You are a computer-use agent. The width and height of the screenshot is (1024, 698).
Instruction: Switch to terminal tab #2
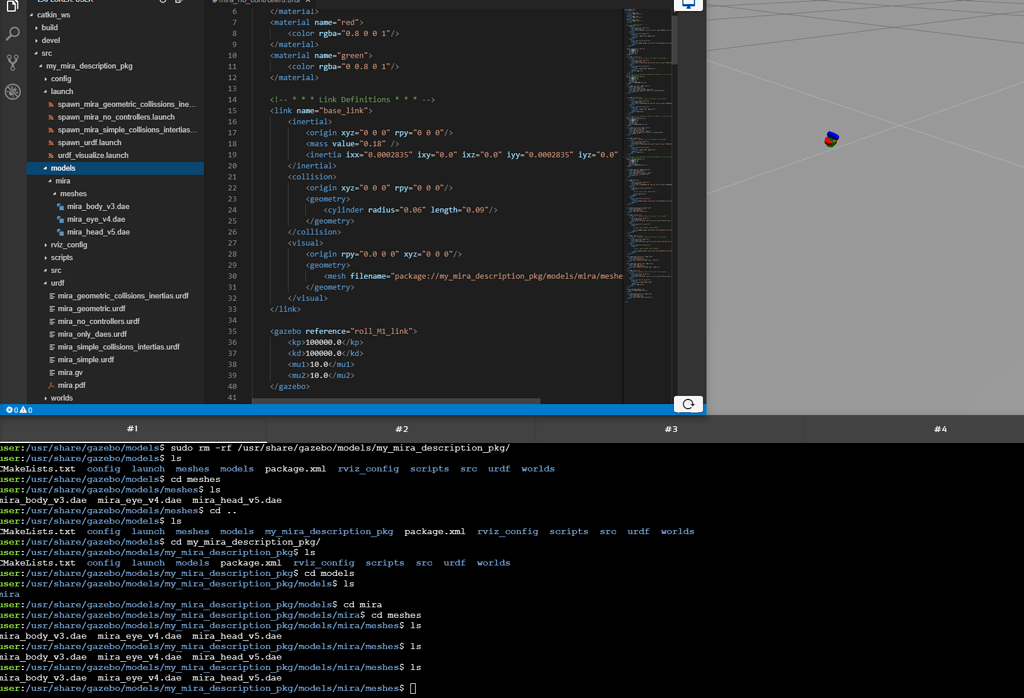pos(401,427)
